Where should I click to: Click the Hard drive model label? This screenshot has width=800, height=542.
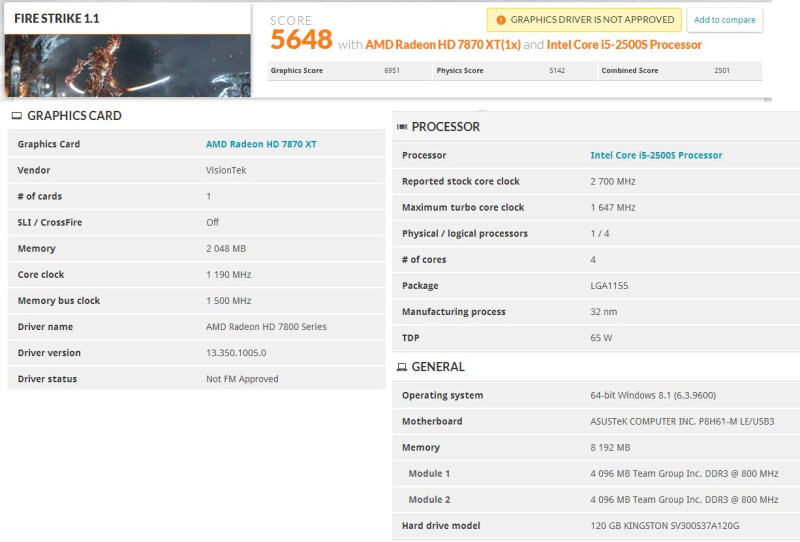pos(441,526)
